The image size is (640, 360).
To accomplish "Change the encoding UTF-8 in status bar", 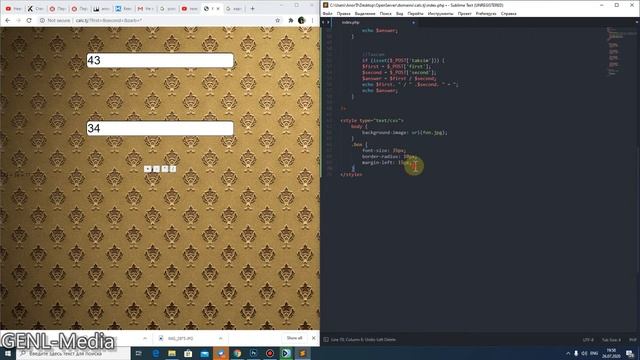I will [588, 340].
